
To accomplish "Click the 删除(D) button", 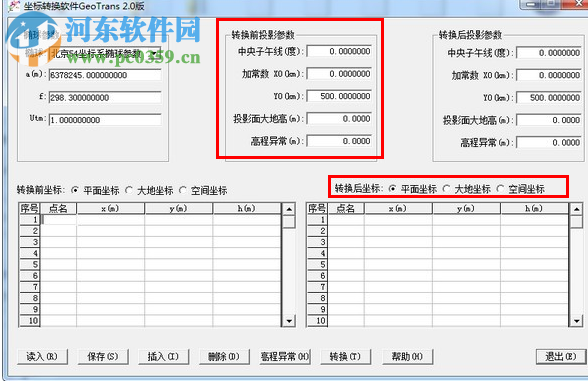I will click(x=224, y=357).
